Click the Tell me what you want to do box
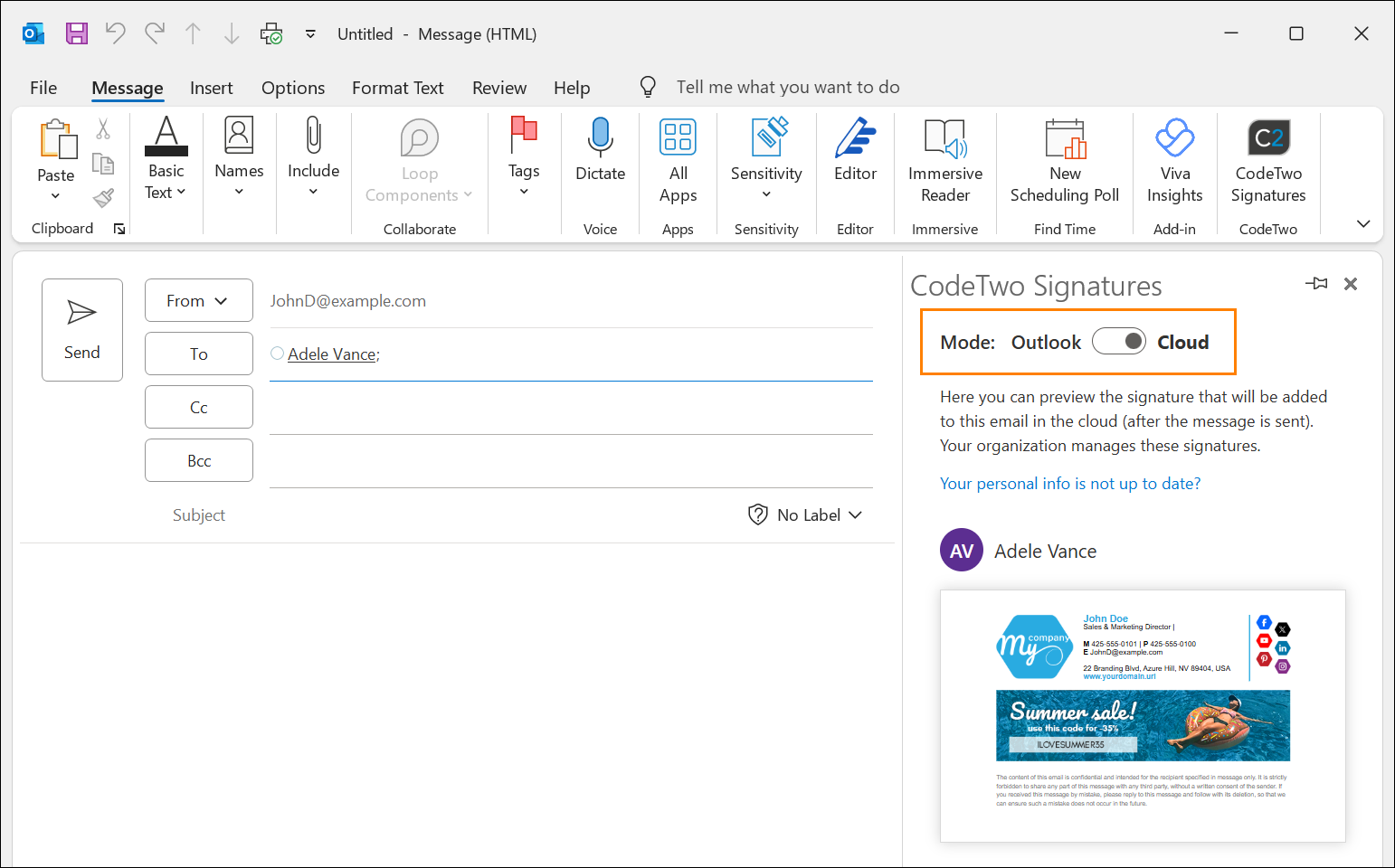 click(x=788, y=87)
